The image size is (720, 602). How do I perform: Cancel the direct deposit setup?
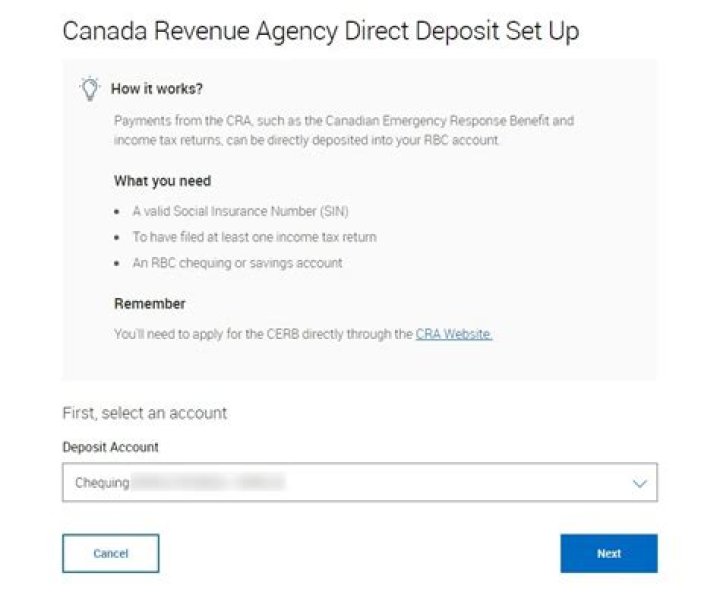[111, 553]
